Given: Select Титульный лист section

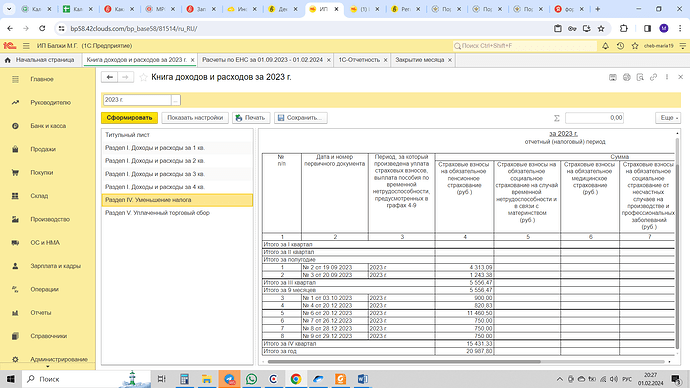Looking at the screenshot, I should tap(177, 135).
